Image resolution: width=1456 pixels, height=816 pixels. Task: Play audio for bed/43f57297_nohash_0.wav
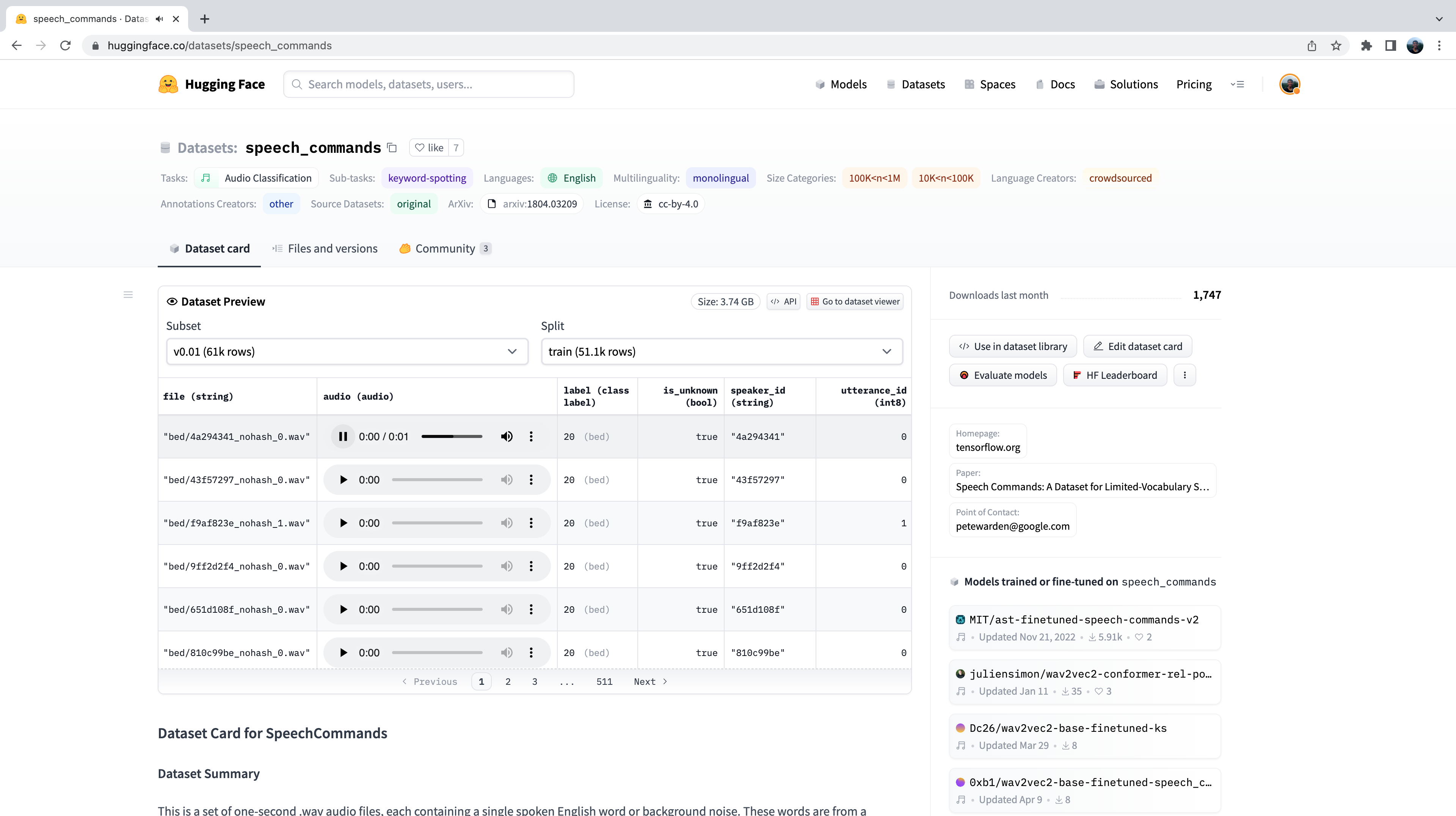click(342, 480)
